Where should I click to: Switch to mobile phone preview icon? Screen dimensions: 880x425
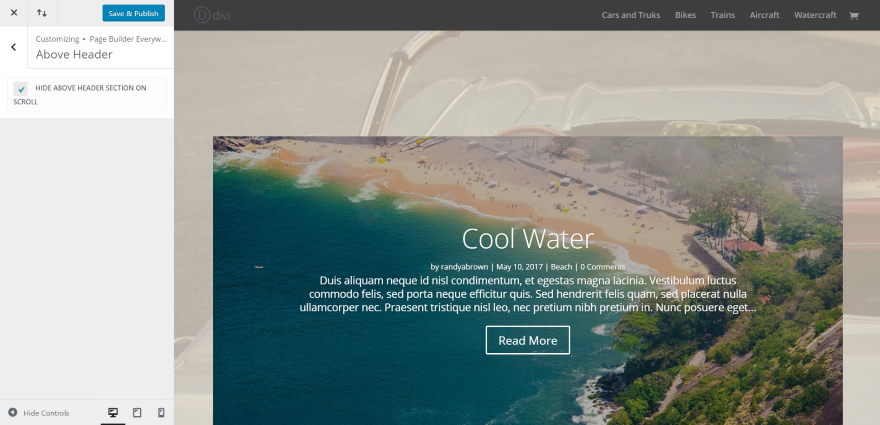pyautogui.click(x=161, y=413)
